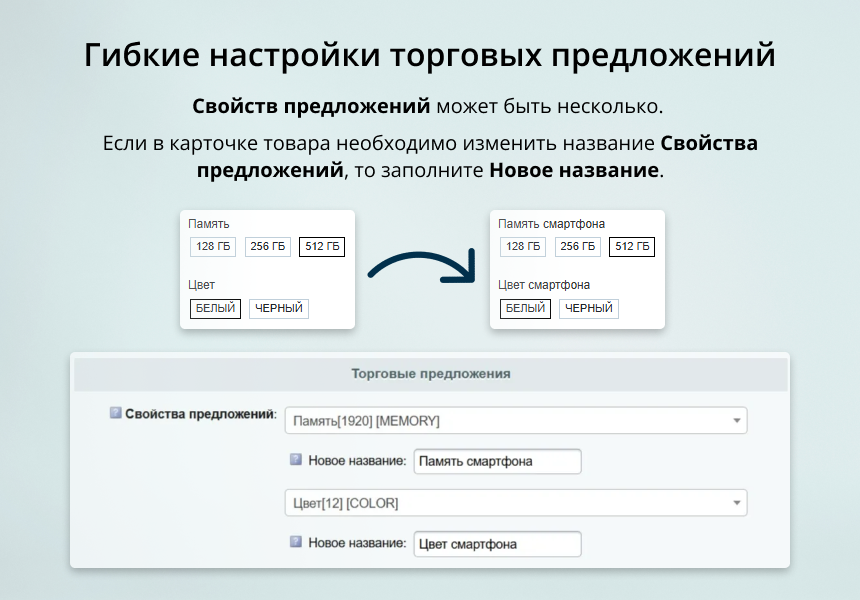Viewport: 860px width, 600px height.
Task: Expand the Цвет[12] [COLOR] dropdown
Action: pyautogui.click(x=515, y=503)
